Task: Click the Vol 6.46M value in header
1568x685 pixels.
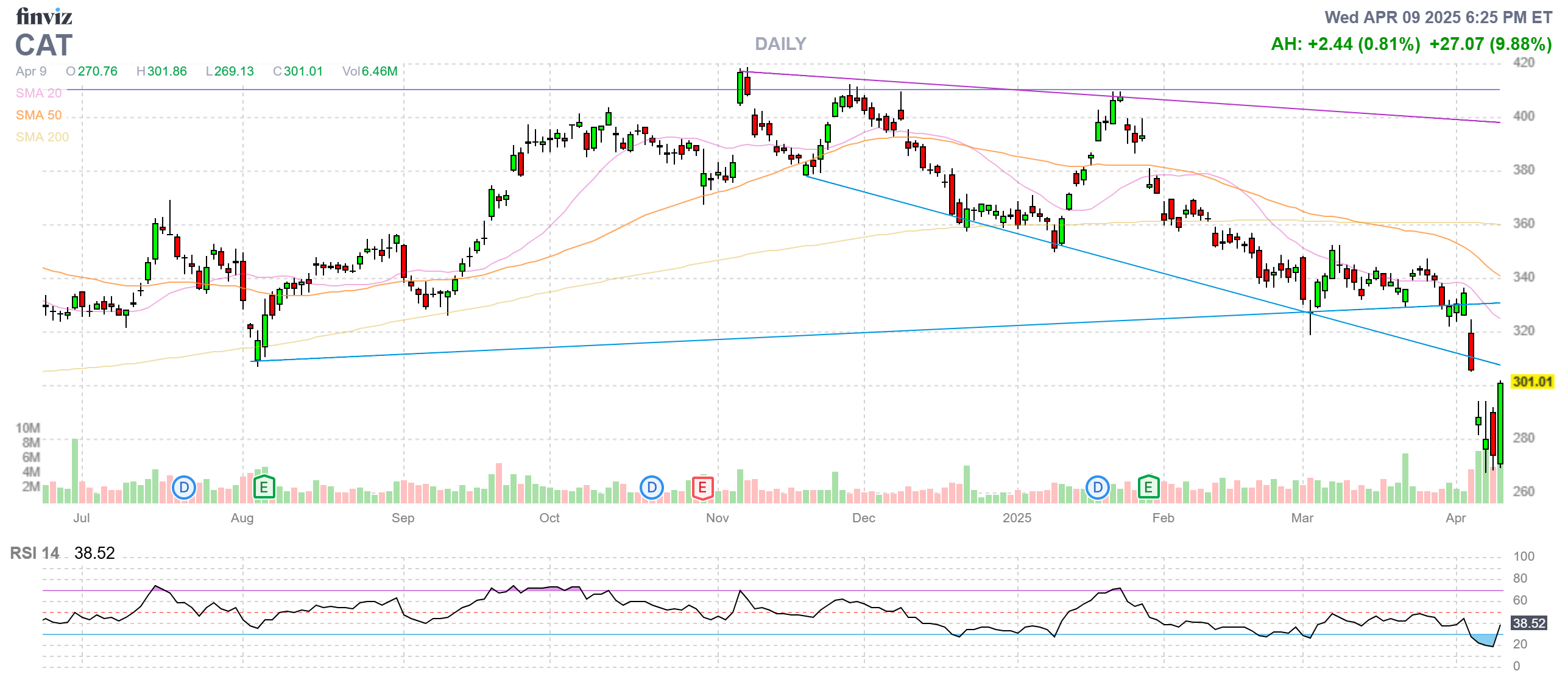Action: [370, 71]
